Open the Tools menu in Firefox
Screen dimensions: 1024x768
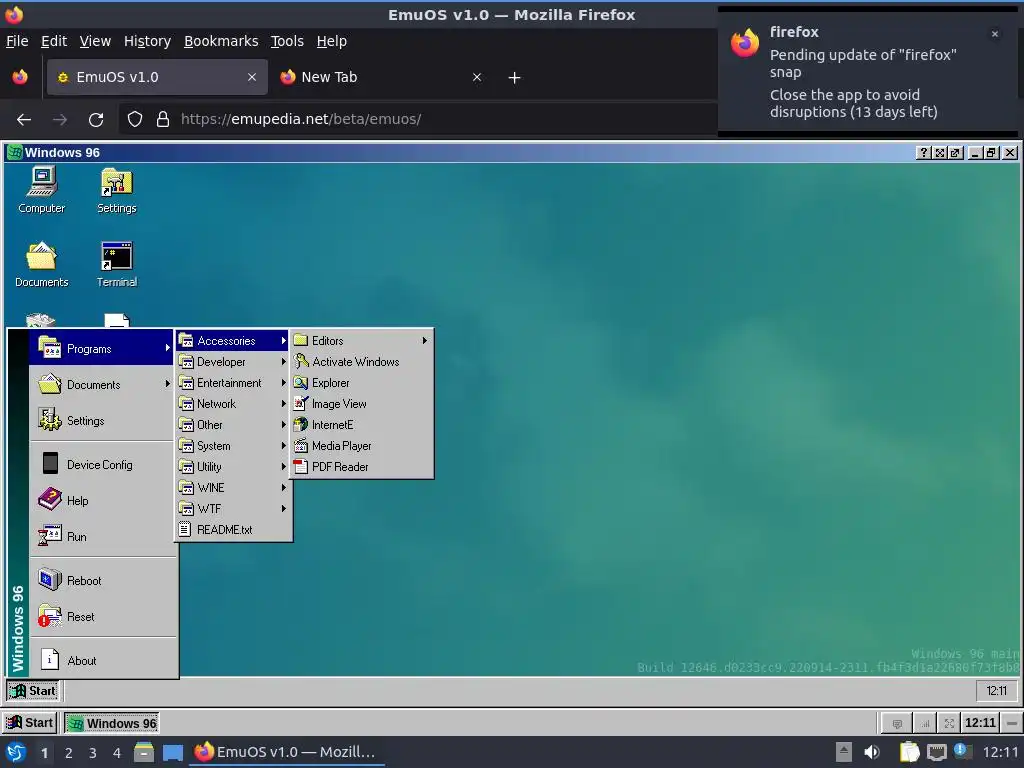point(287,41)
